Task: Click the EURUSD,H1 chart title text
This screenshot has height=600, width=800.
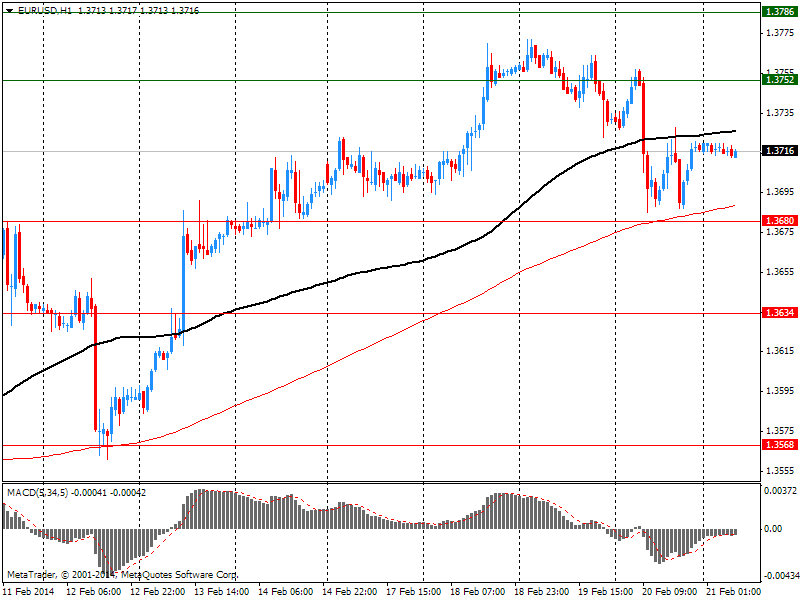Action: pos(45,10)
